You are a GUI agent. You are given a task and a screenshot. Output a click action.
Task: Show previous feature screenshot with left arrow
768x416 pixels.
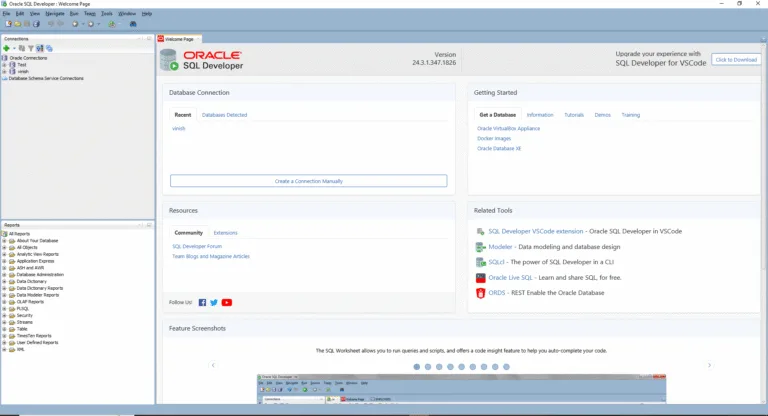click(x=213, y=365)
